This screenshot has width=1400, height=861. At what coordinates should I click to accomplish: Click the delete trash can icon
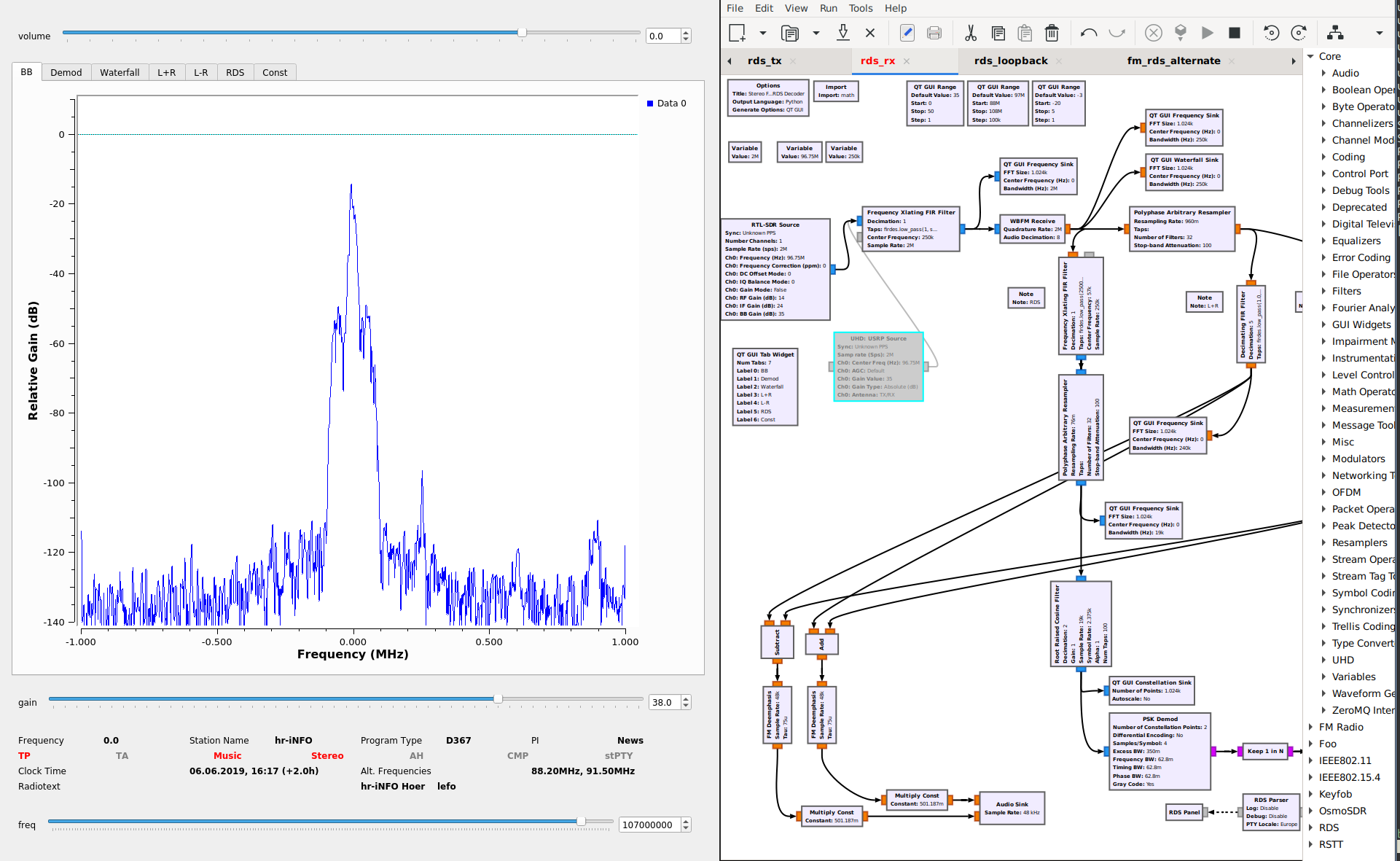tap(1051, 33)
